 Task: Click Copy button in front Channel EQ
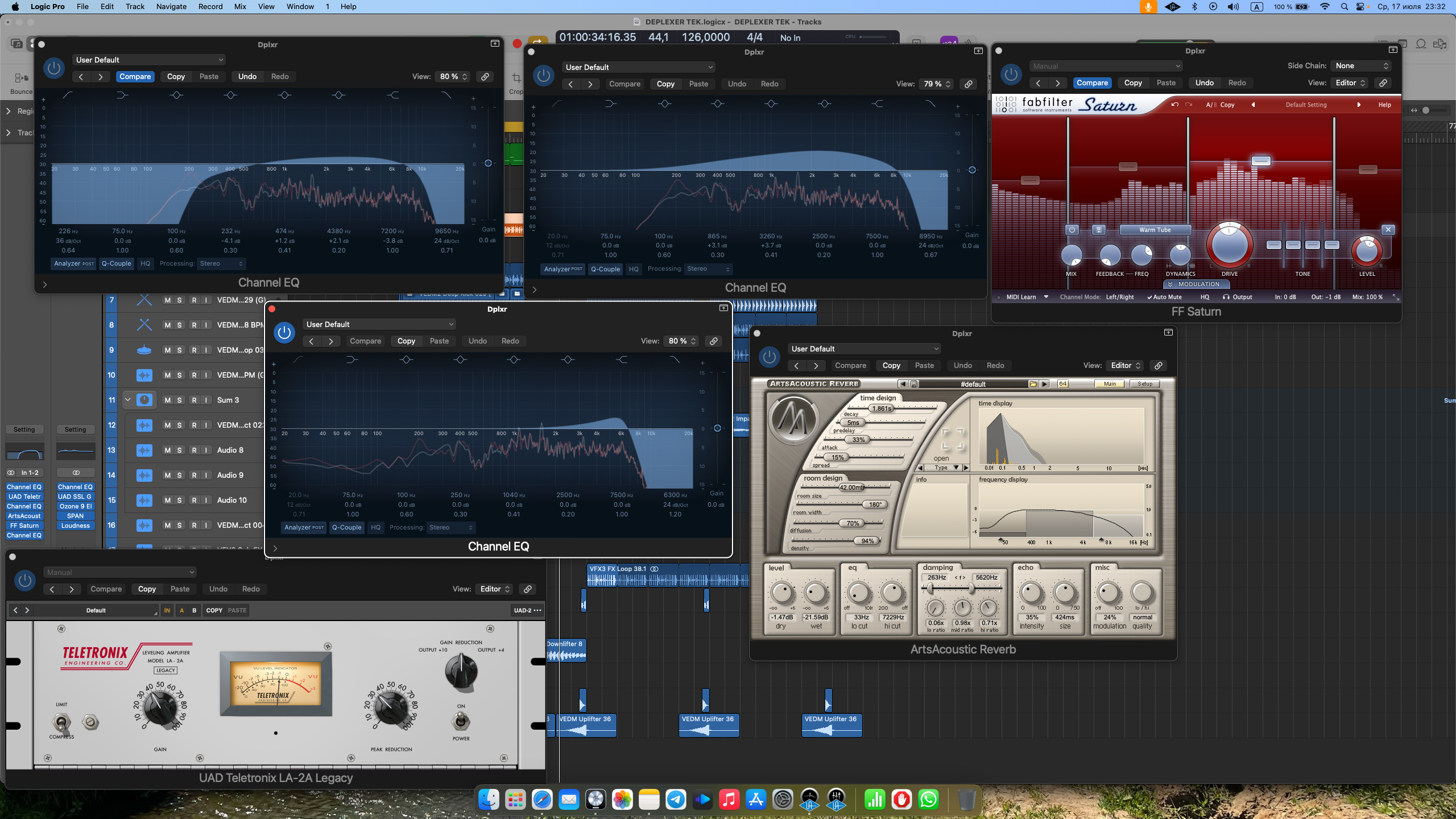(406, 341)
